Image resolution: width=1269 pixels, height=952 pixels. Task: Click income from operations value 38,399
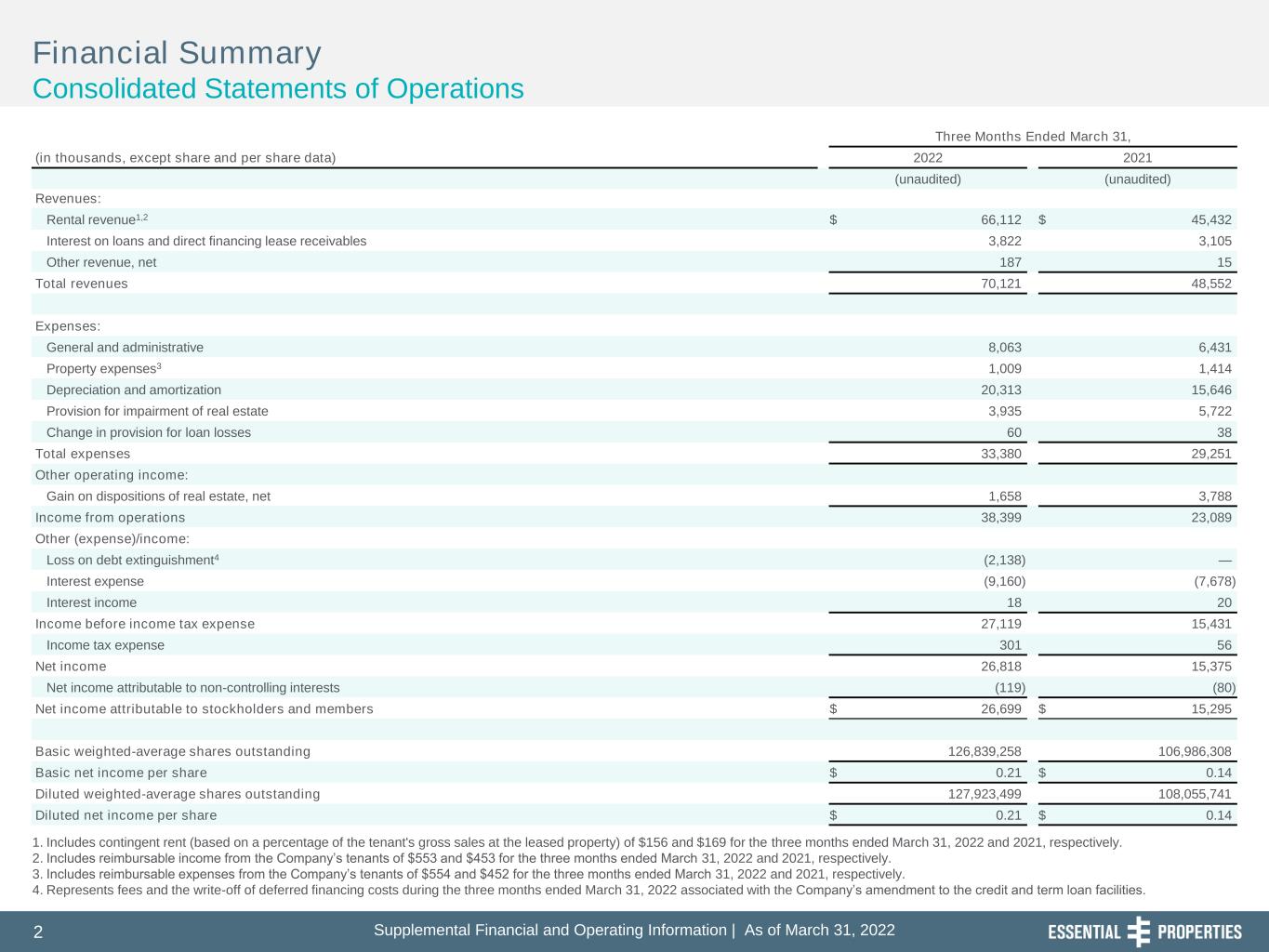[1001, 518]
